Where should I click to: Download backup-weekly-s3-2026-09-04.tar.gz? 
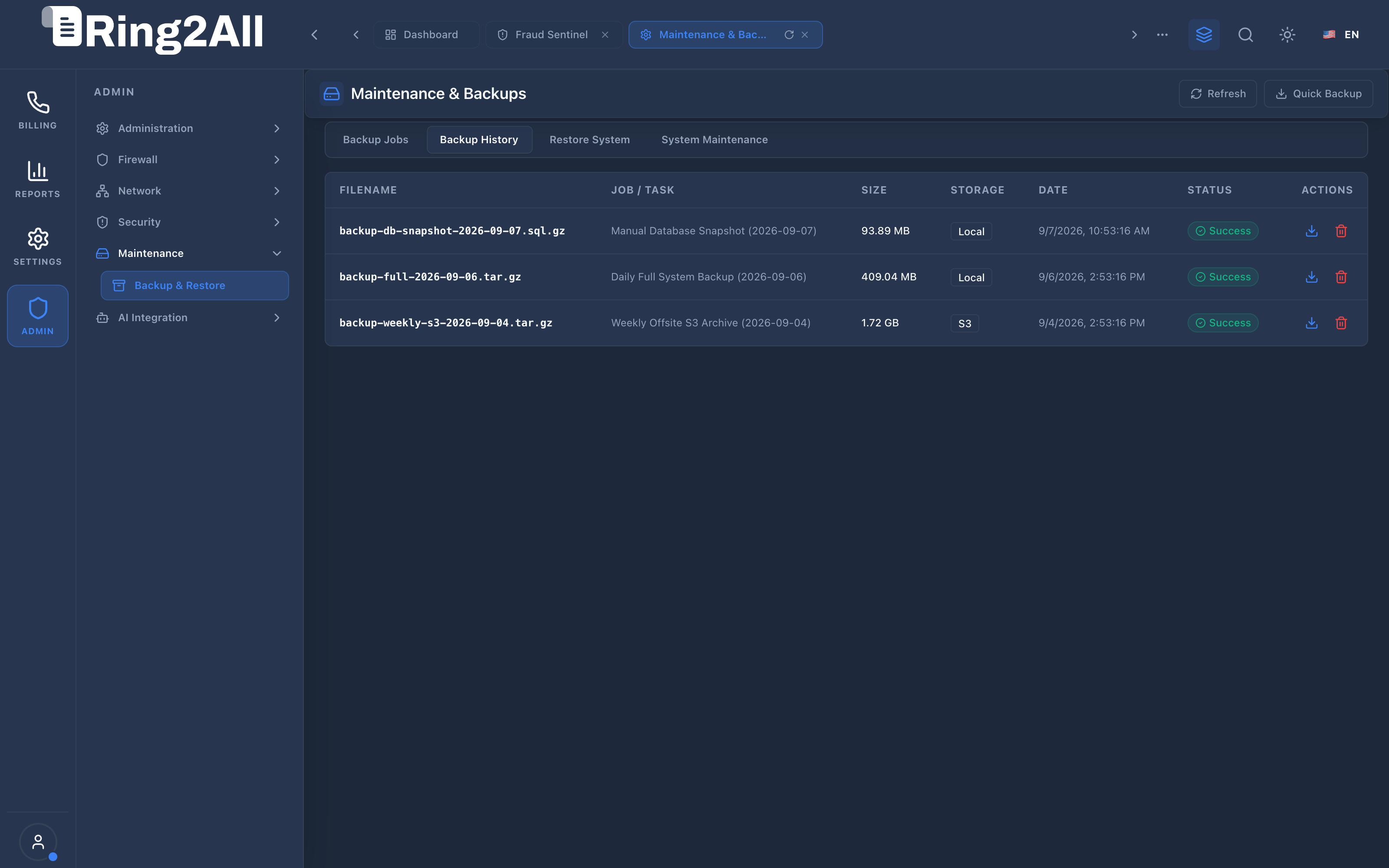click(1311, 322)
